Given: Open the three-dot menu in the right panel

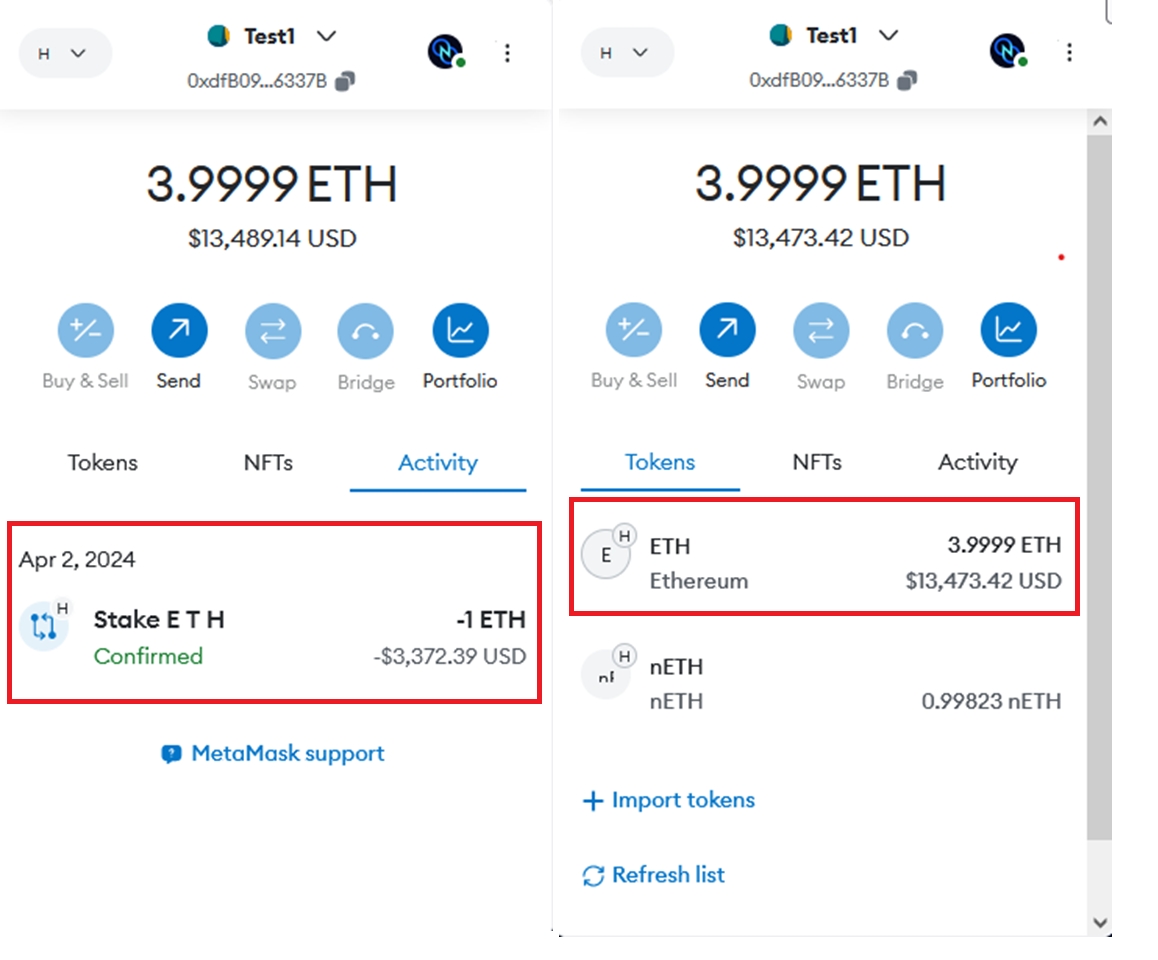Looking at the screenshot, I should [x=1069, y=52].
